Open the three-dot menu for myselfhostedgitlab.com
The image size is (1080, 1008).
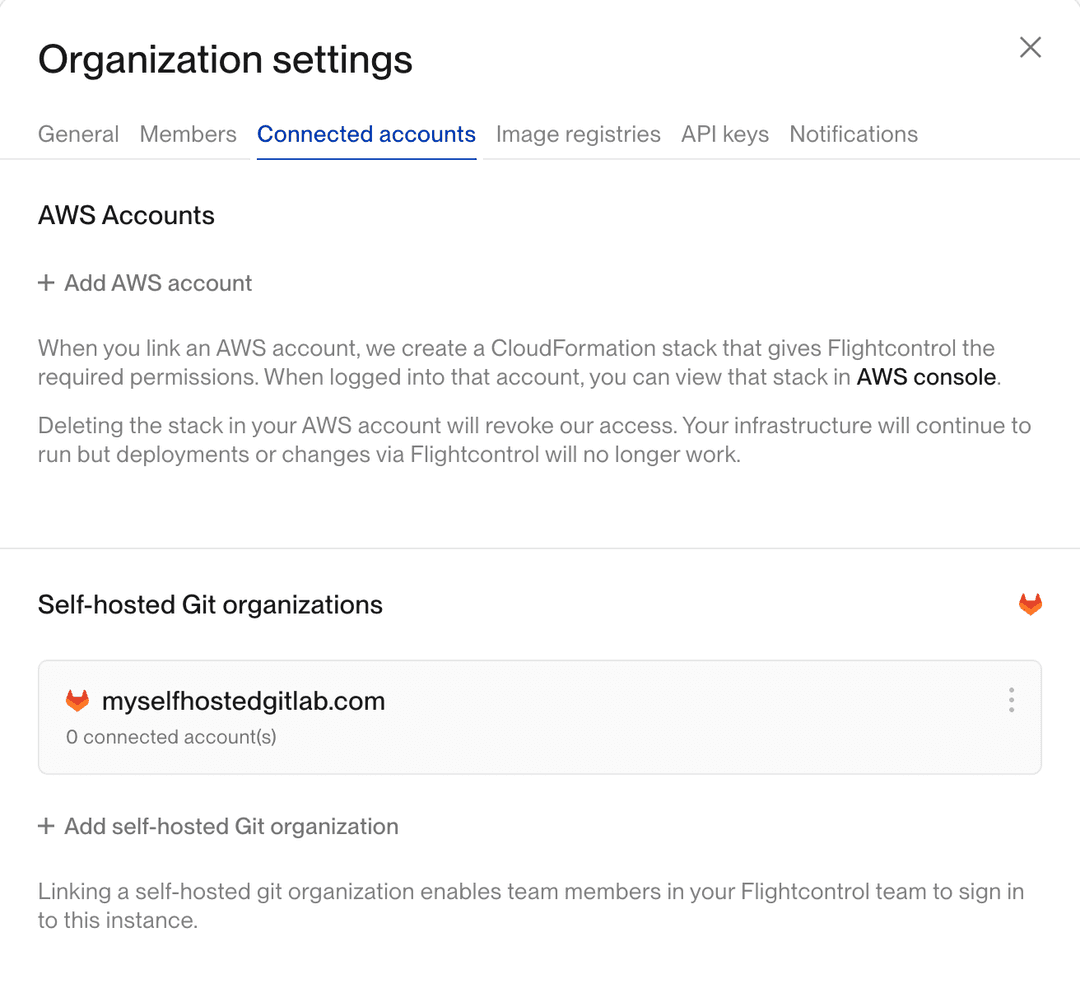pyautogui.click(x=1011, y=700)
